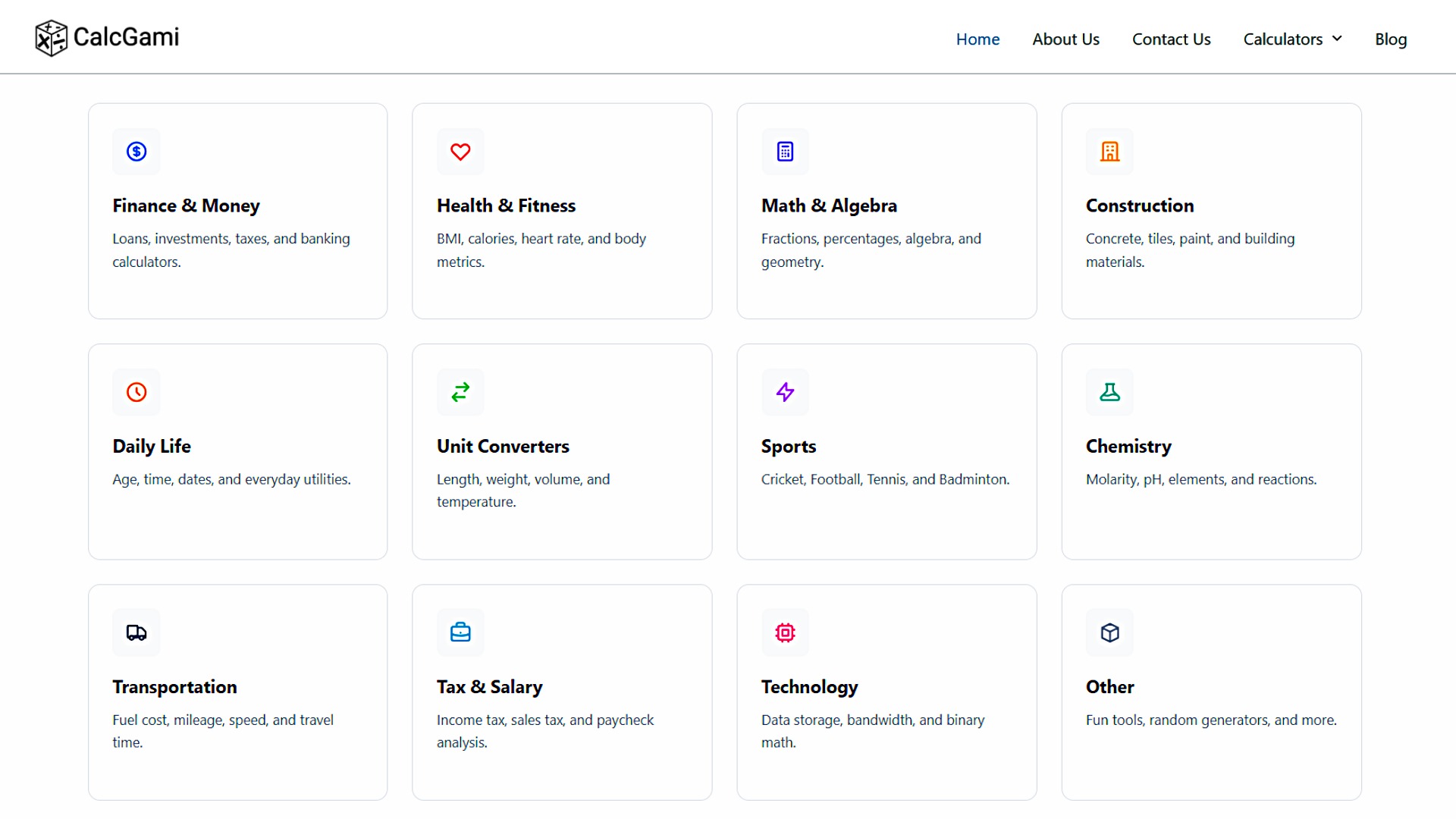This screenshot has width=1456, height=819.
Task: Click the CalcGami dice logo icon
Action: 51,38
